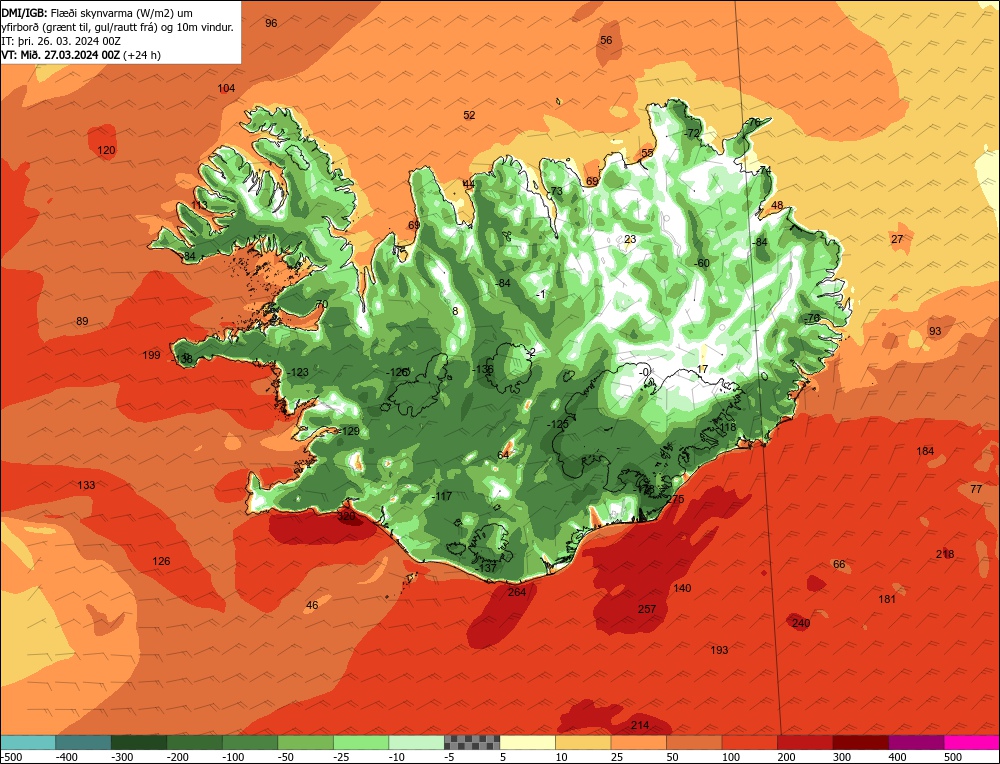Select the 'IT: þri. 26. 03. 2024 00Z' line
This screenshot has width=1000, height=764.
click(x=61, y=41)
